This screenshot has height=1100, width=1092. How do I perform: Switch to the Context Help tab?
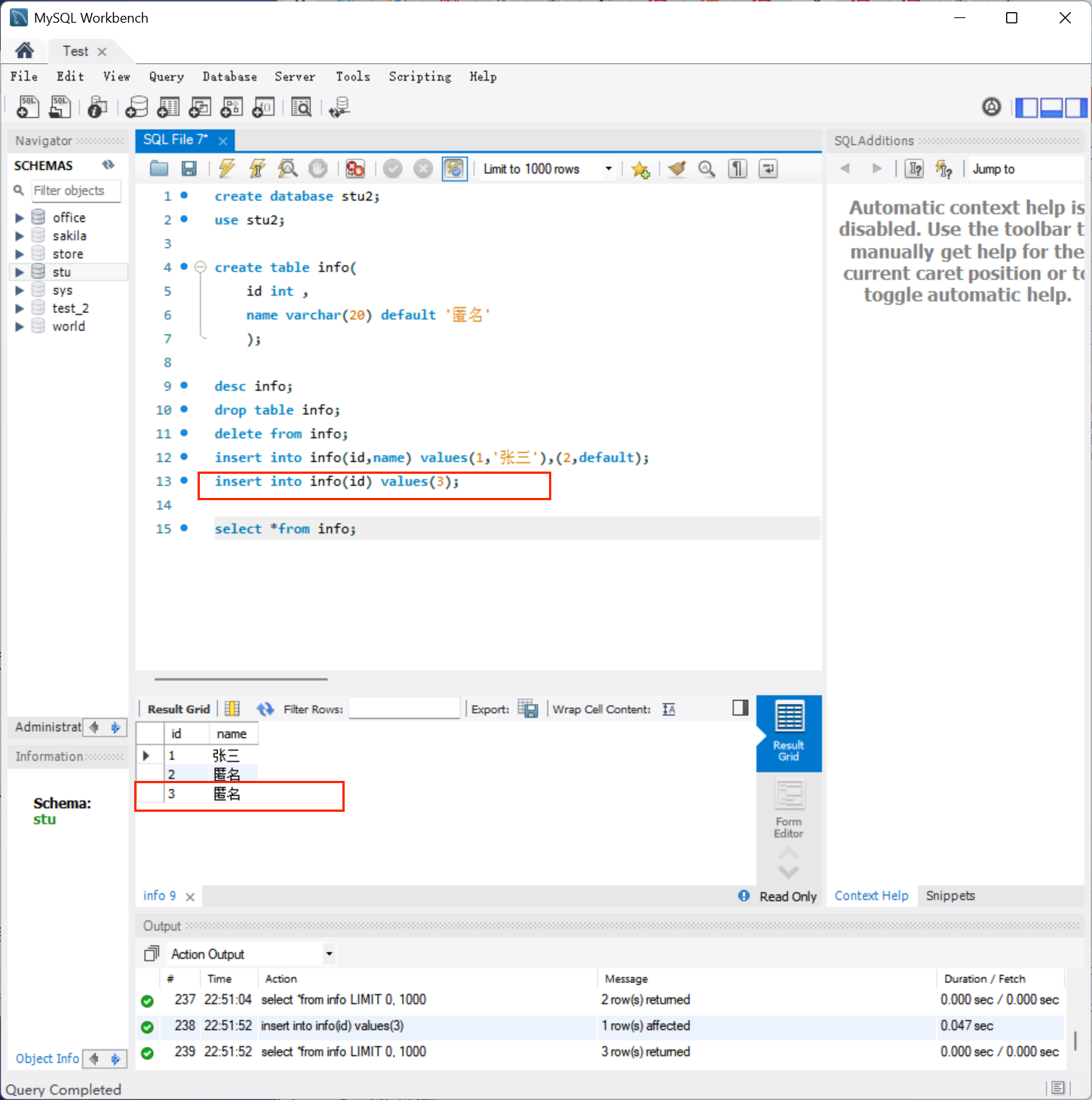871,896
